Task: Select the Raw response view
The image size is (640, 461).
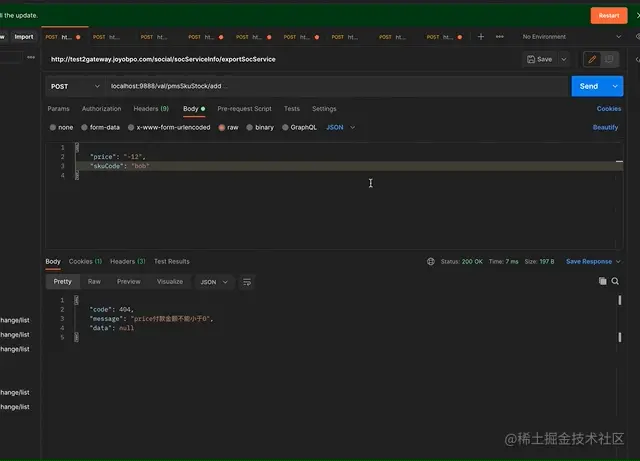Action: point(94,282)
